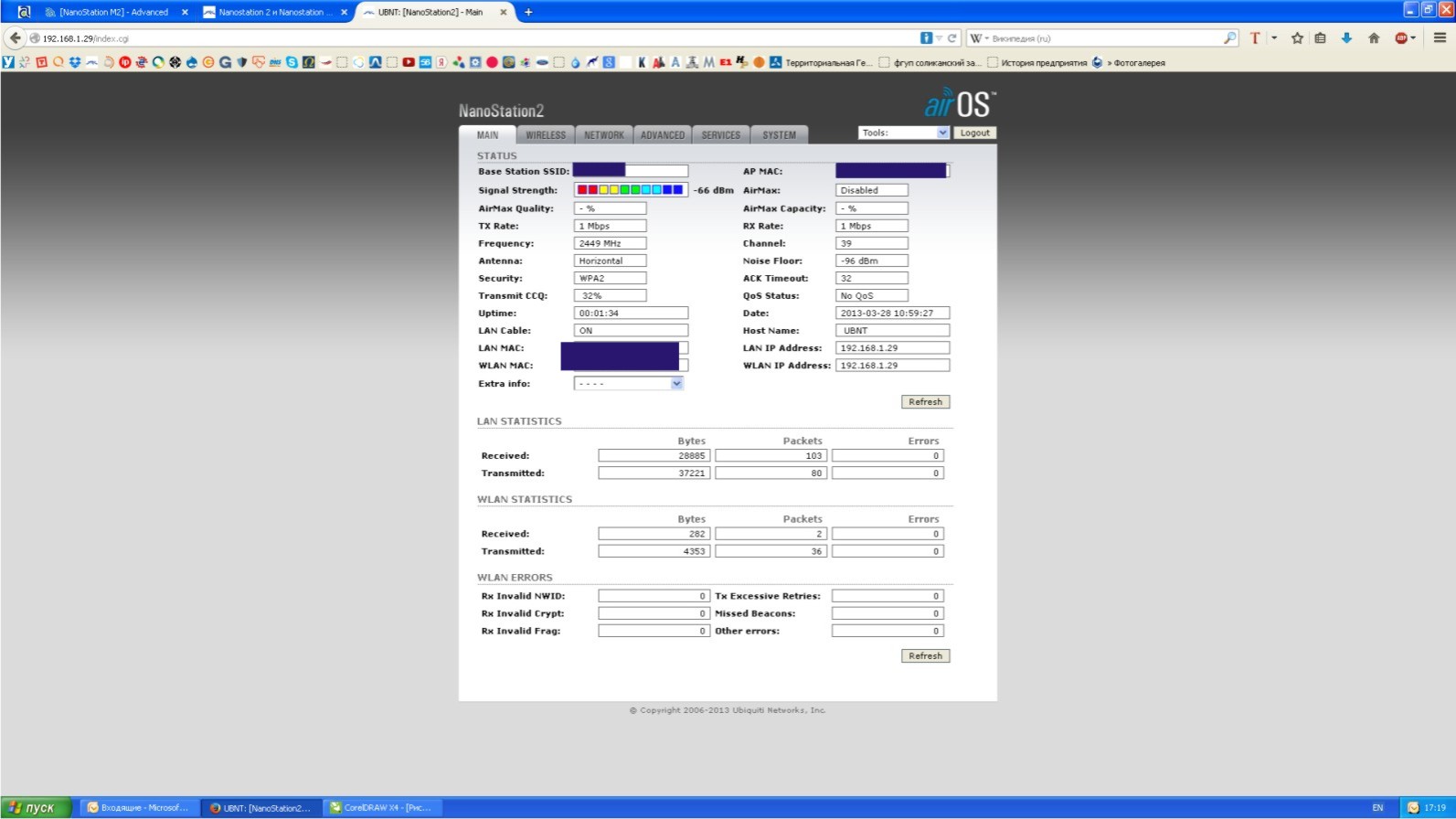Open the SERVICES tab
This screenshot has height=819, width=1456.
tap(721, 134)
